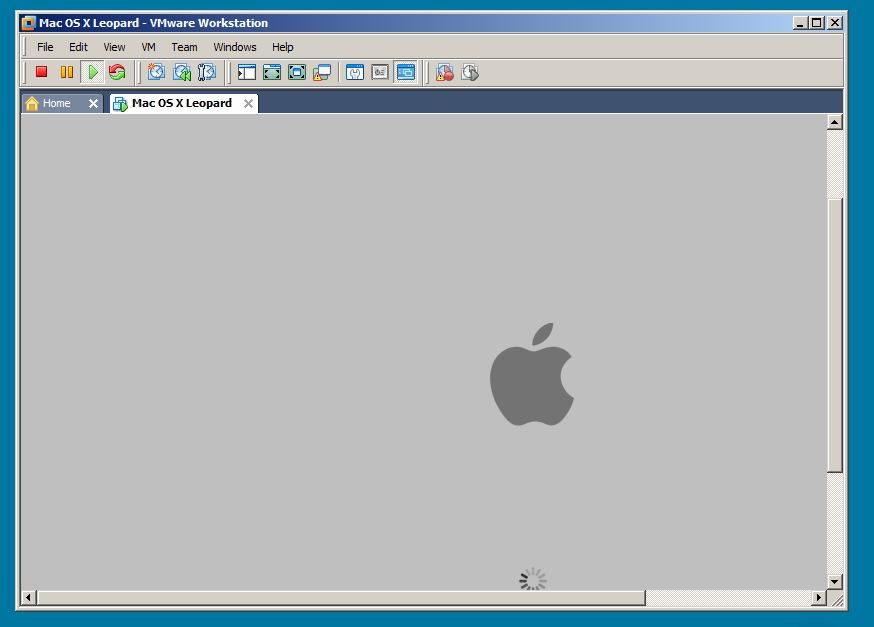Close the Home tab
The image size is (874, 627).
[93, 103]
